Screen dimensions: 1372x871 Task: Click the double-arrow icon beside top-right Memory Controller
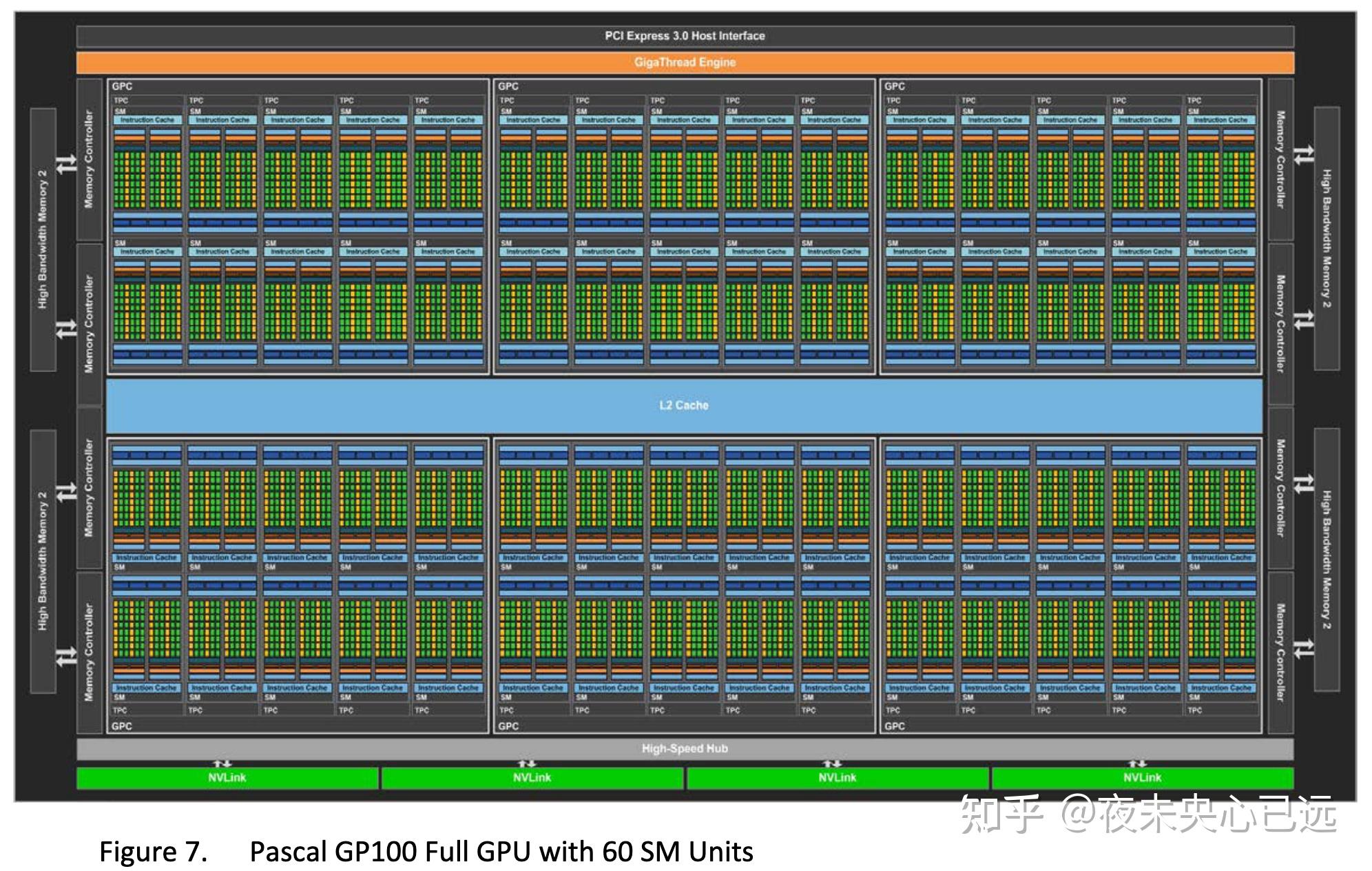coord(1303,155)
